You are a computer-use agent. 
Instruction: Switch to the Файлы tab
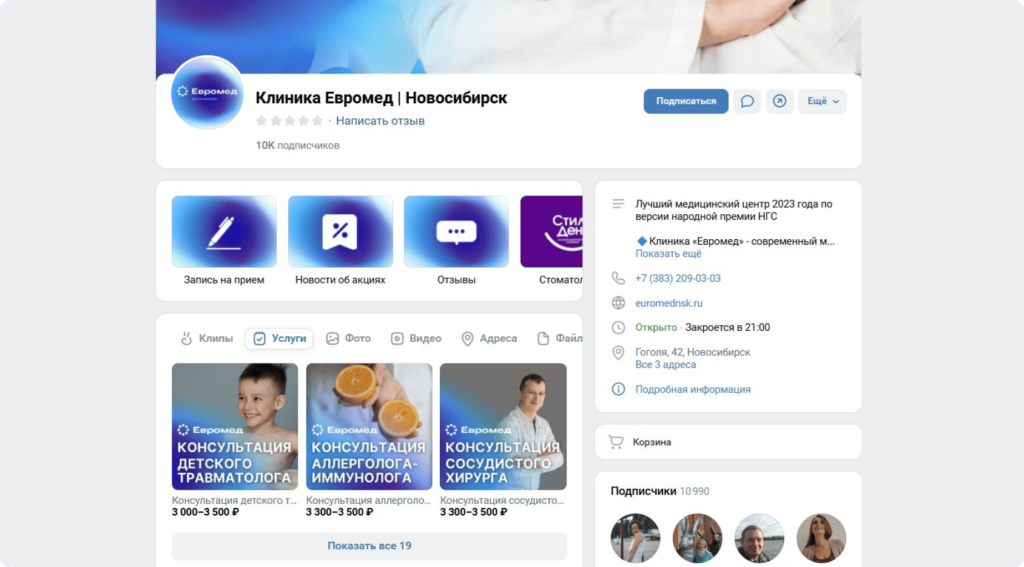click(x=559, y=338)
